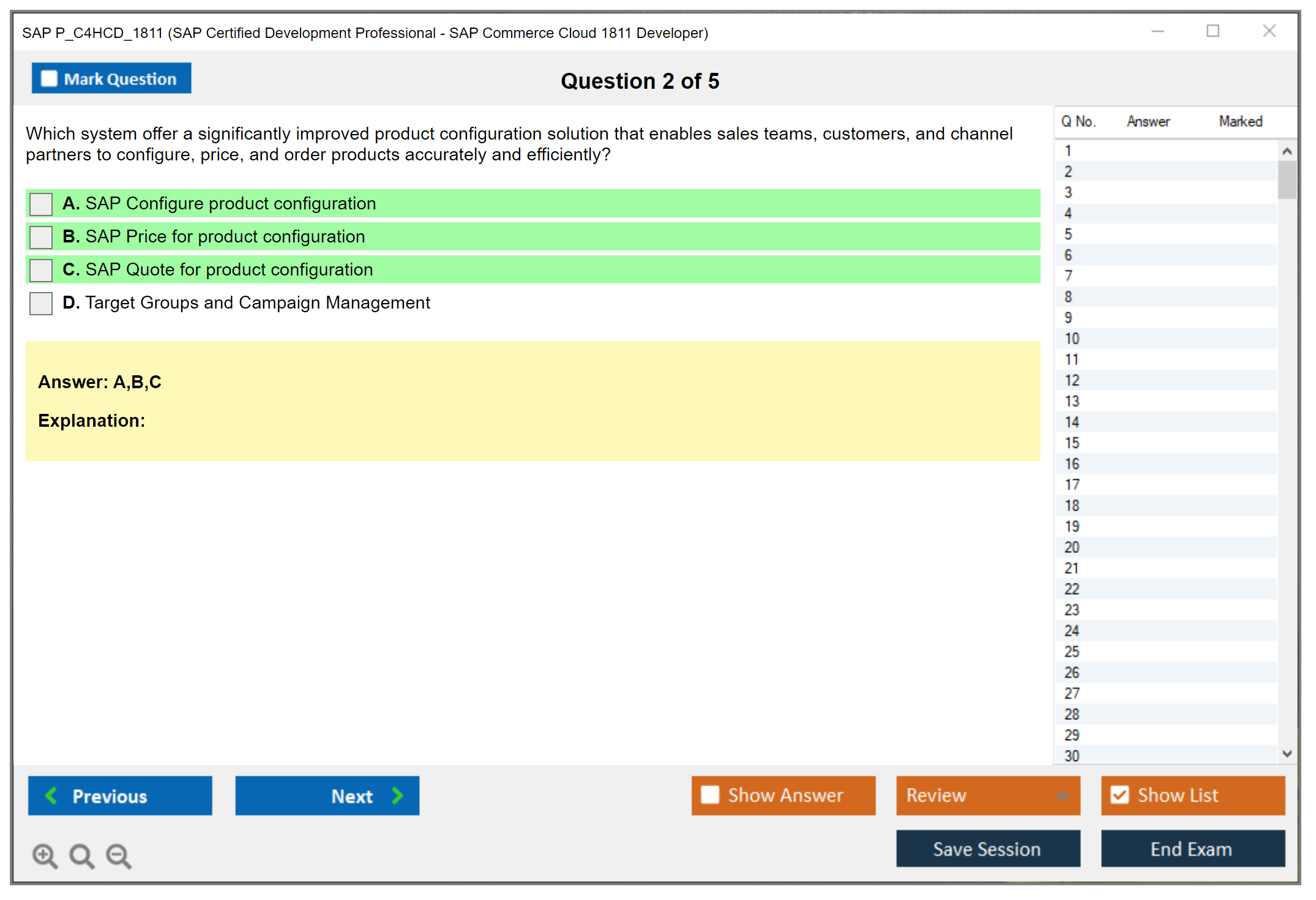Image resolution: width=1316 pixels, height=900 pixels.
Task: Uncheck the Show List checkbox
Action: click(x=1120, y=795)
